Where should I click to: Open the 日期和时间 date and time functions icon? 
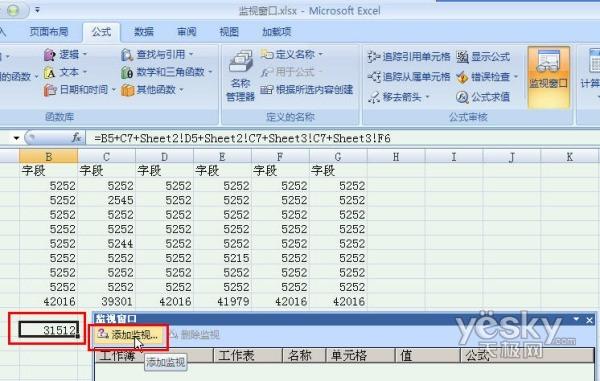click(50, 90)
